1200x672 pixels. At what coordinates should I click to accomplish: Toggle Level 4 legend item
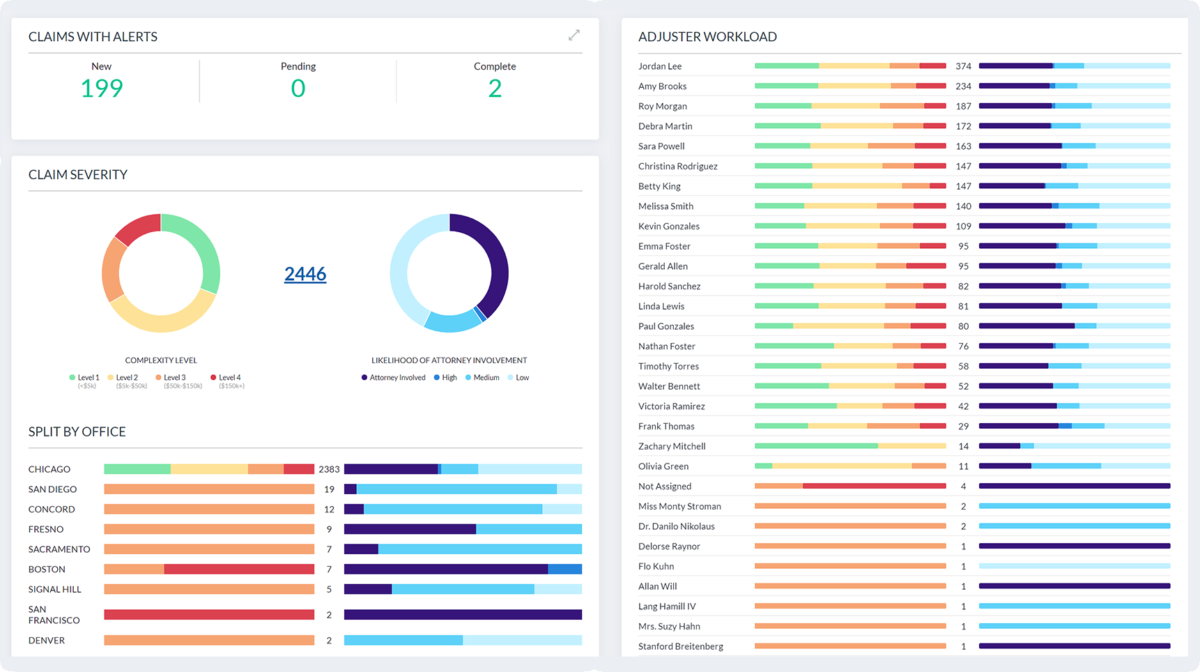[x=229, y=378]
